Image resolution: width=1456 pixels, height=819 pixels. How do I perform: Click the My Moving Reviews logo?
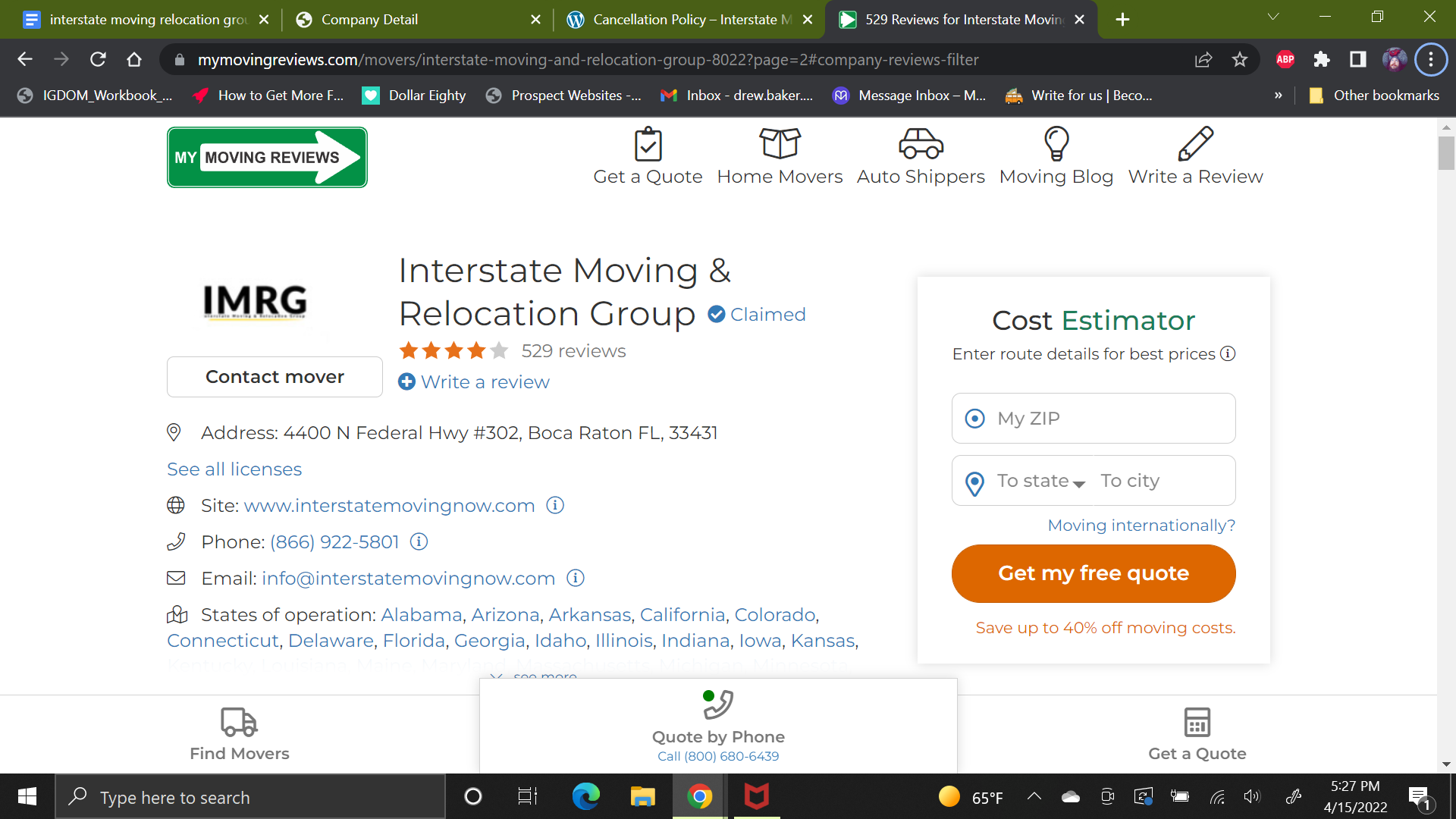(267, 157)
